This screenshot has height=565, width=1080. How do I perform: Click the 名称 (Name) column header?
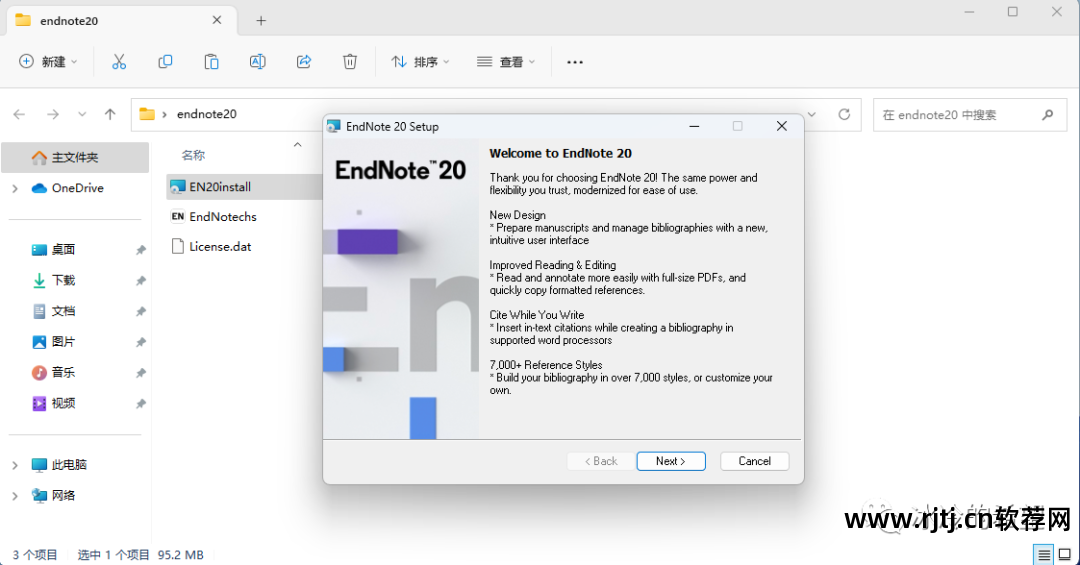(x=193, y=156)
